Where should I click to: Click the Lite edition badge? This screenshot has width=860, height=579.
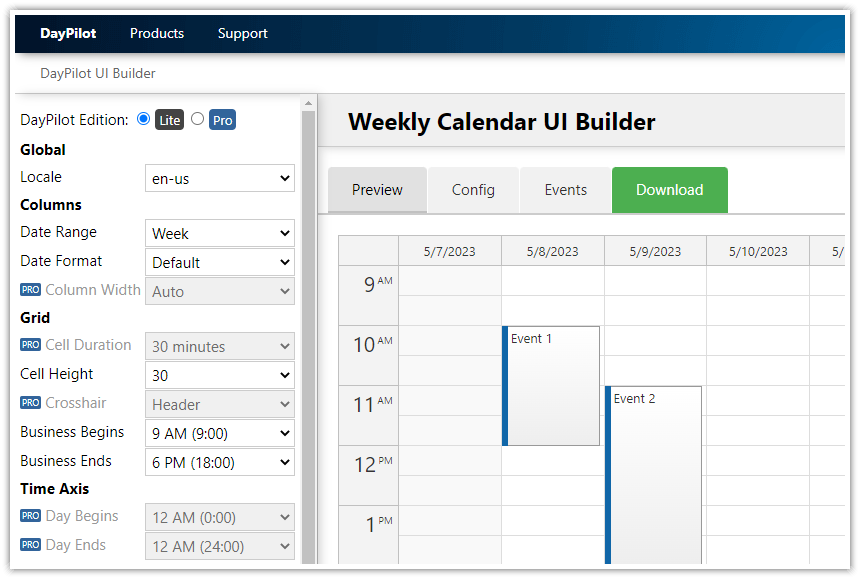(169, 119)
